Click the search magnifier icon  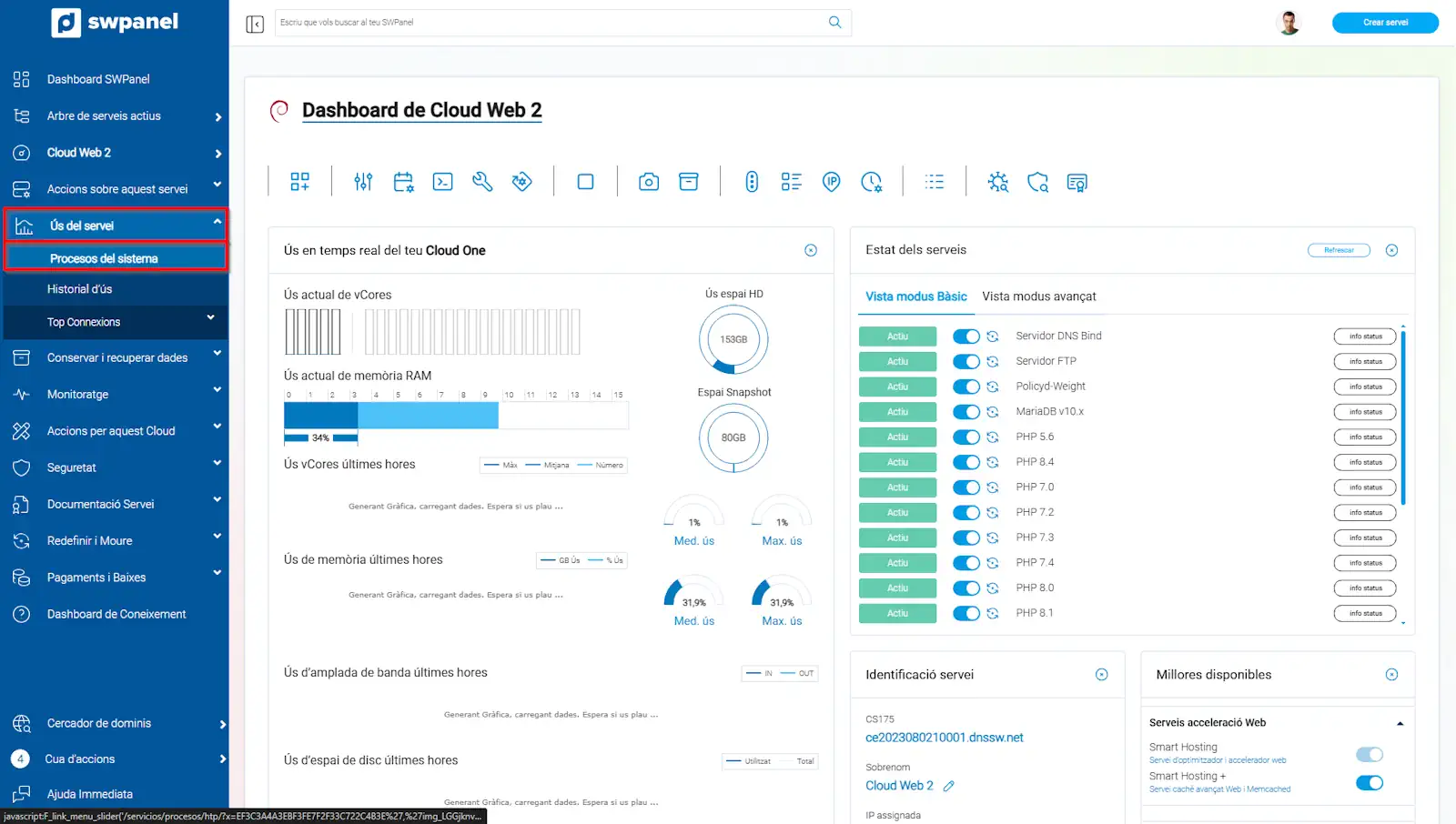point(834,22)
